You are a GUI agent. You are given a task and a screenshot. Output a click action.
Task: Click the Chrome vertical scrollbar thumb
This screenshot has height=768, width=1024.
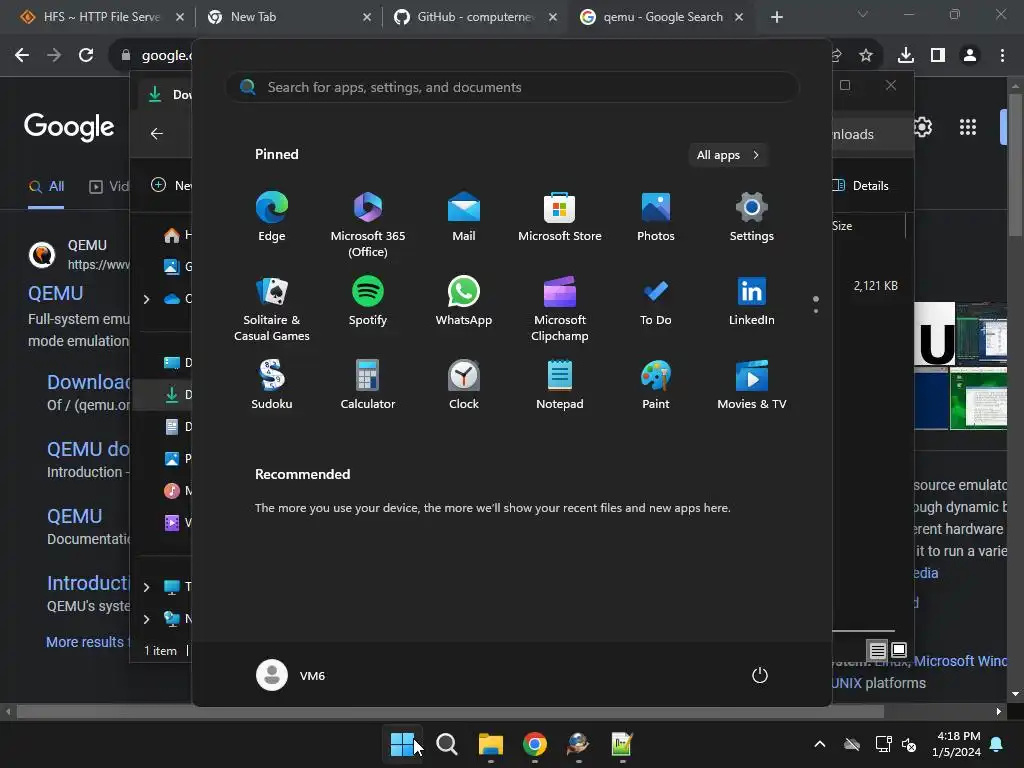[x=1016, y=165]
